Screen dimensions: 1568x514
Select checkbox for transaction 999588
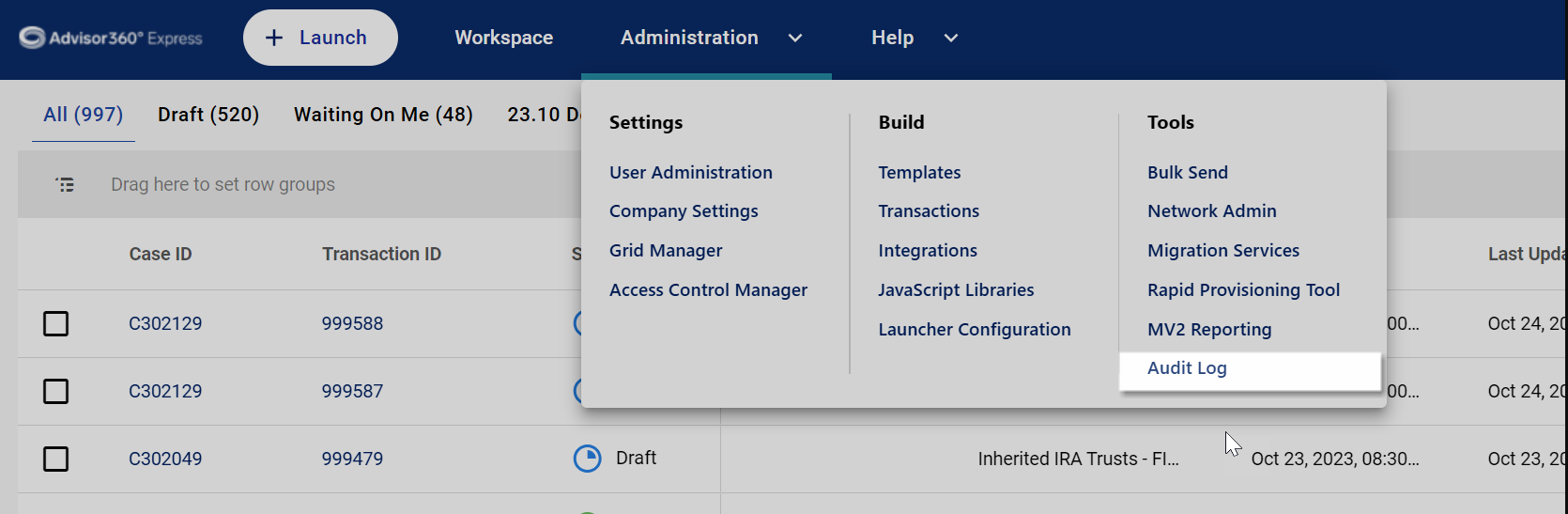56,324
